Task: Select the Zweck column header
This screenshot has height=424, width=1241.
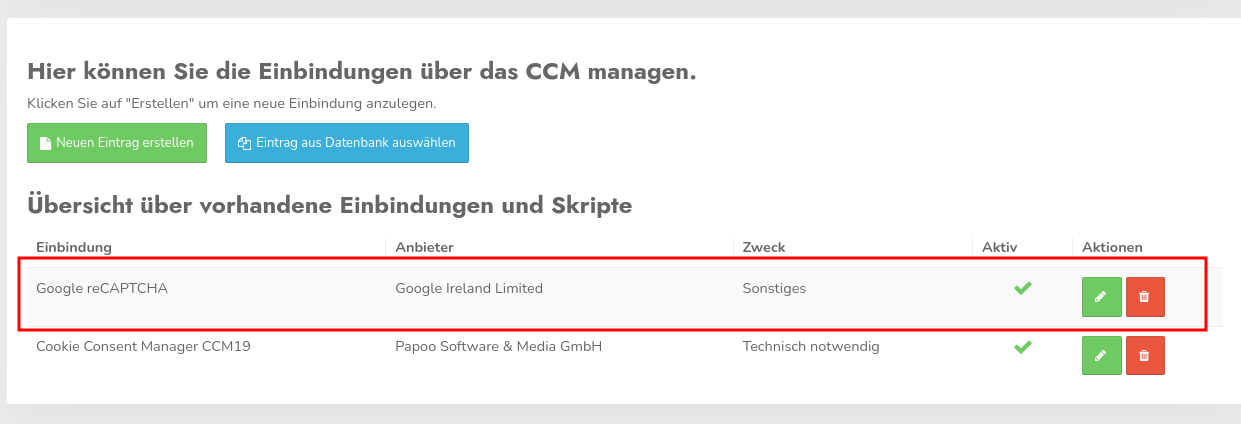Action: coord(763,247)
